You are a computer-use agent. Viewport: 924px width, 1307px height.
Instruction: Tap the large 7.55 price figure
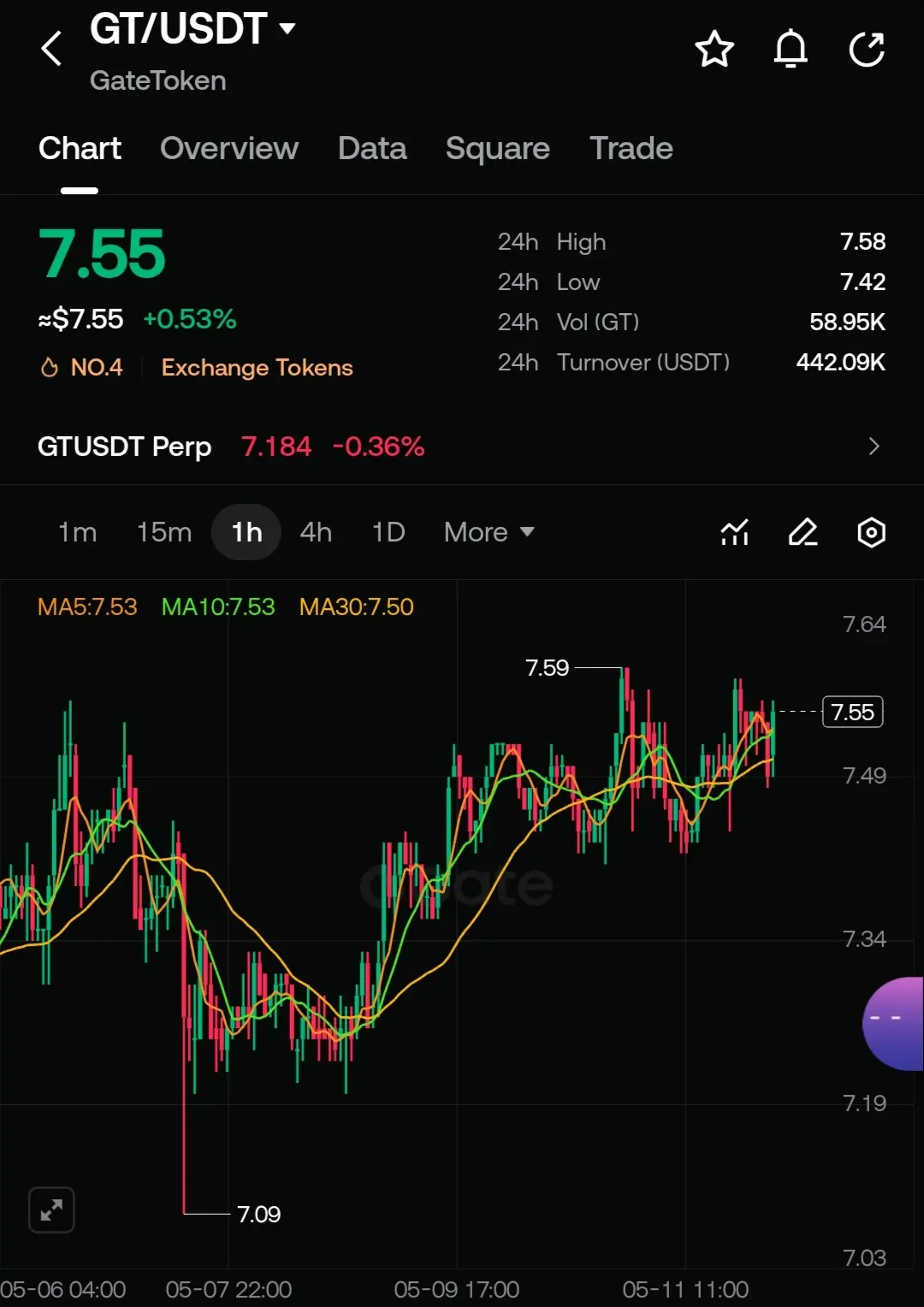tap(102, 254)
